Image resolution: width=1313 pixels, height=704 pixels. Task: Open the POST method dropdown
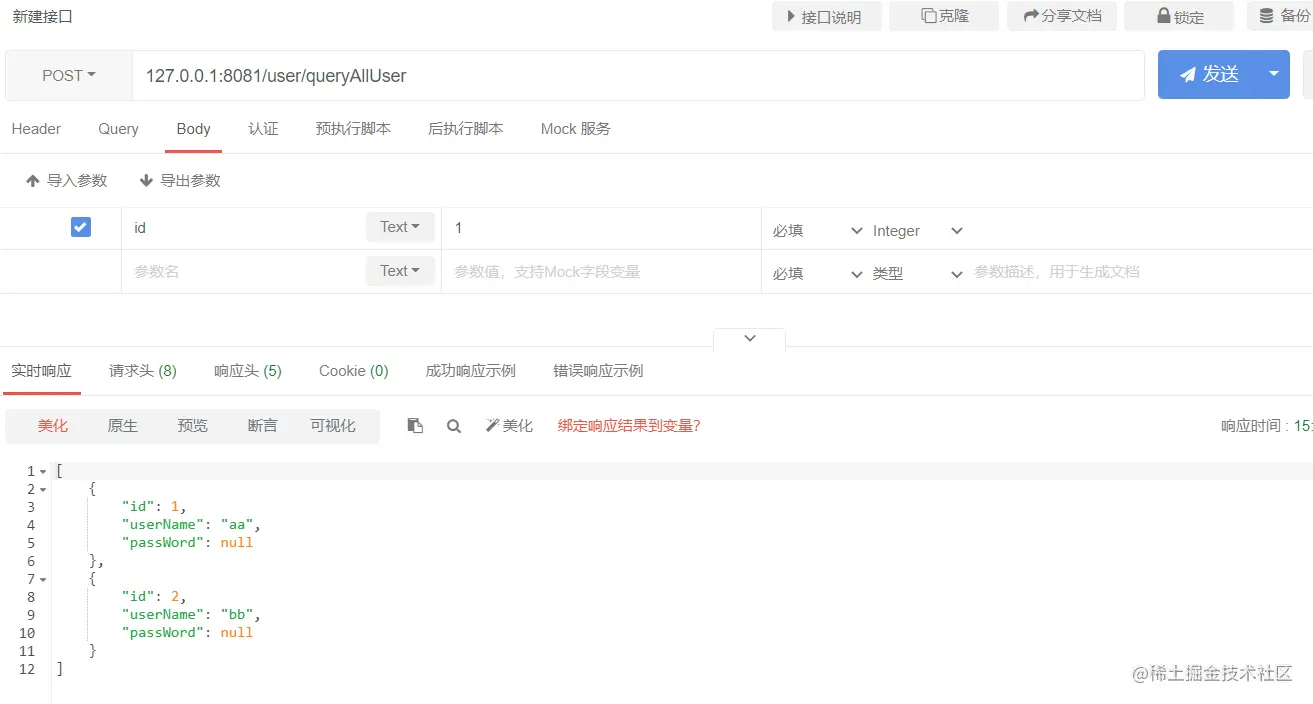pos(66,74)
